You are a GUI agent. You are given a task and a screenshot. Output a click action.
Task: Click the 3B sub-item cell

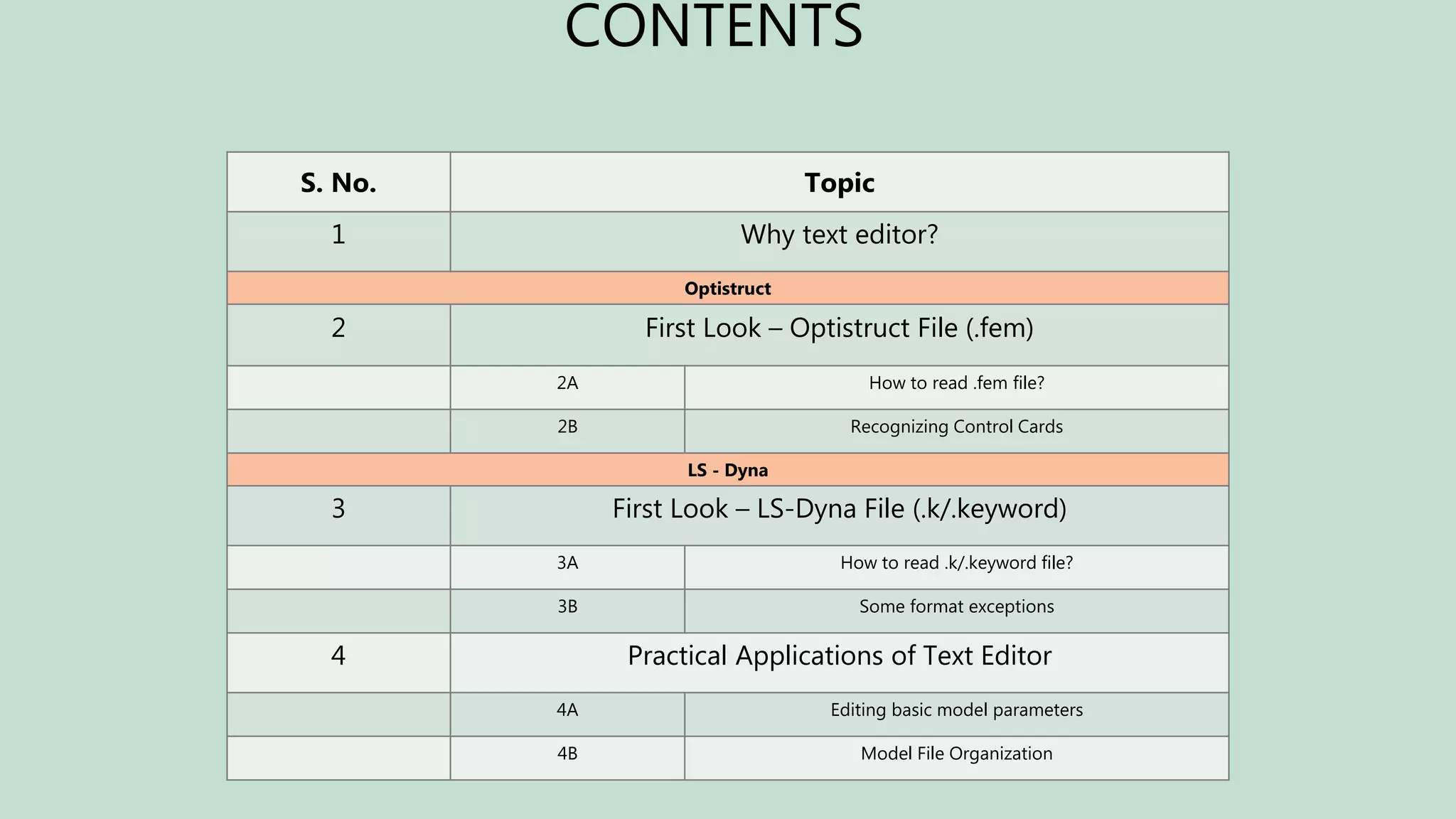[x=567, y=611]
